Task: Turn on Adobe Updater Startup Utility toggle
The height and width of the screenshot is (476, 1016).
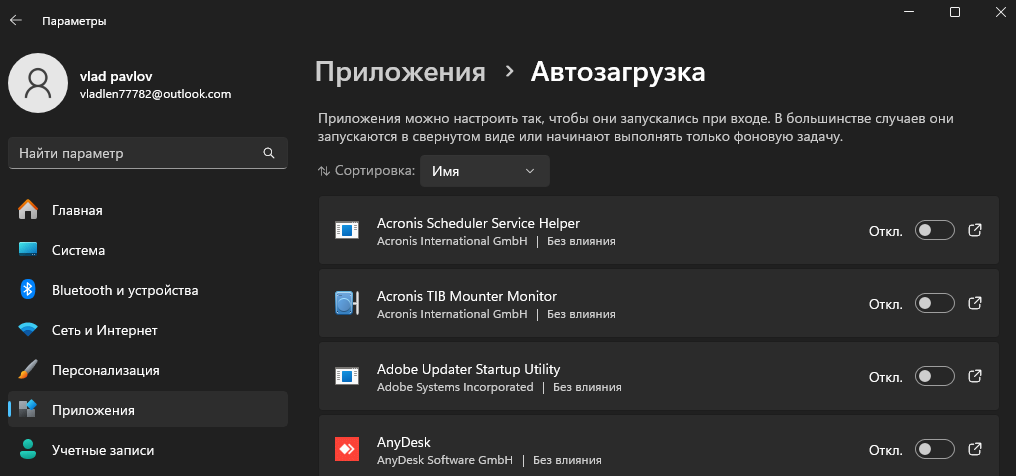Action: [x=934, y=376]
